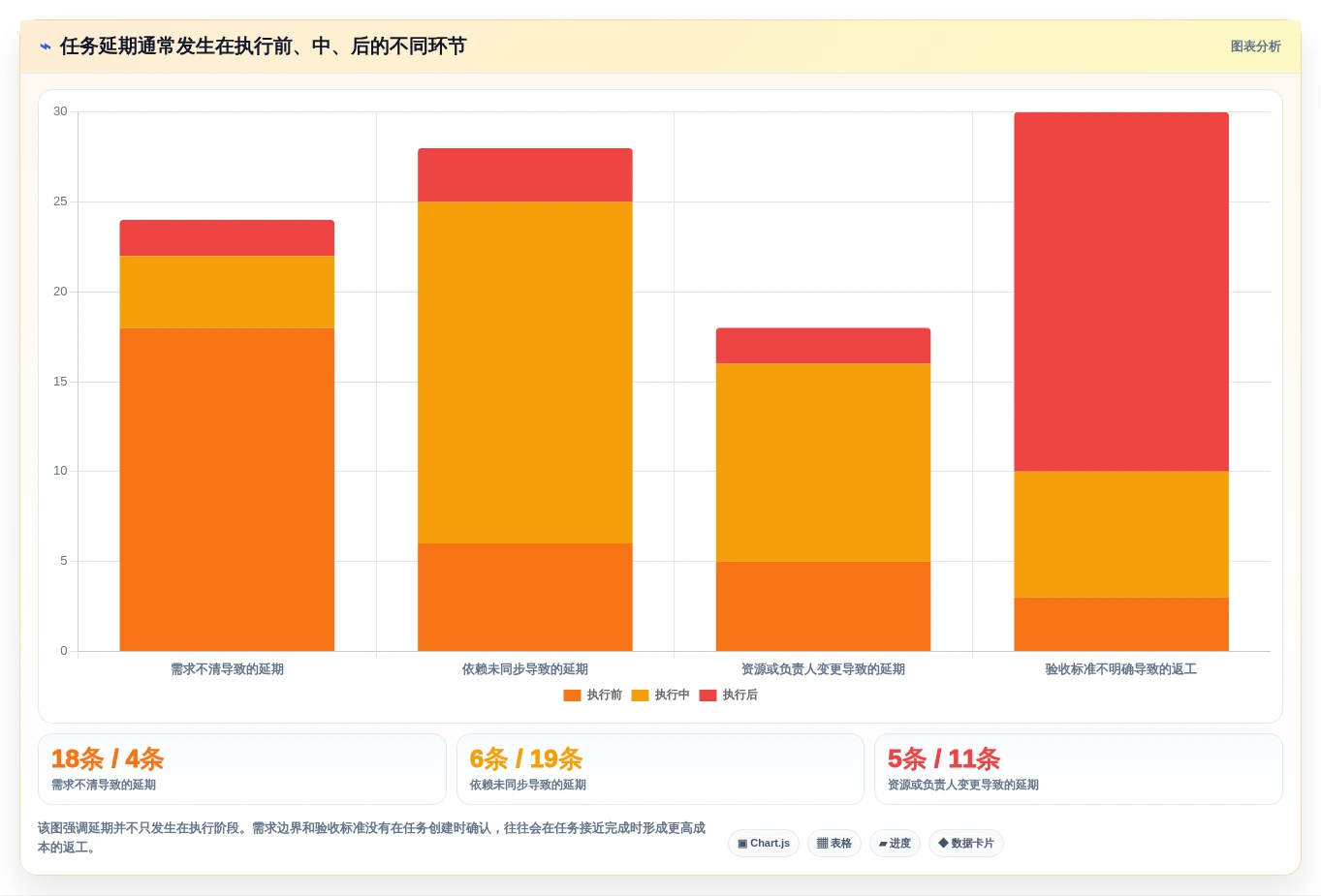Click 执行前 segment of 验收标准不明确导致的返工 bar
Viewport: 1321px width, 896px height.
pos(1121,624)
